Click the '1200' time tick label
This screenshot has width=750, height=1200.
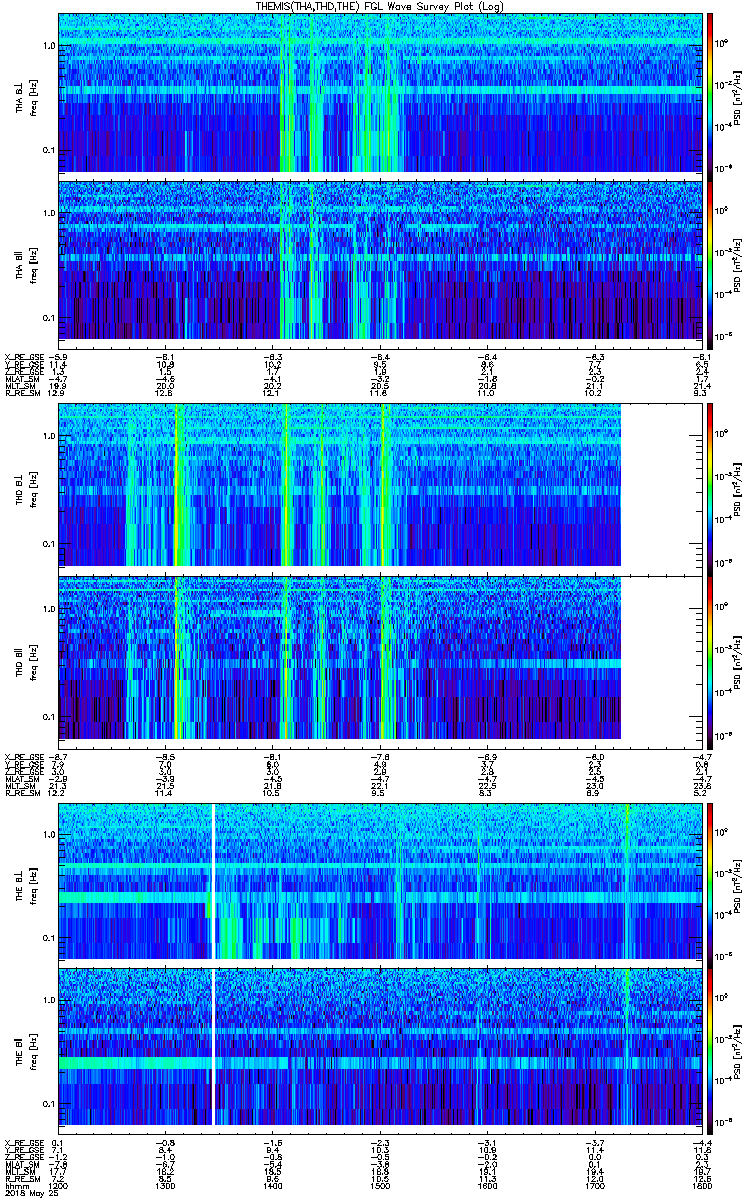coord(59,1184)
